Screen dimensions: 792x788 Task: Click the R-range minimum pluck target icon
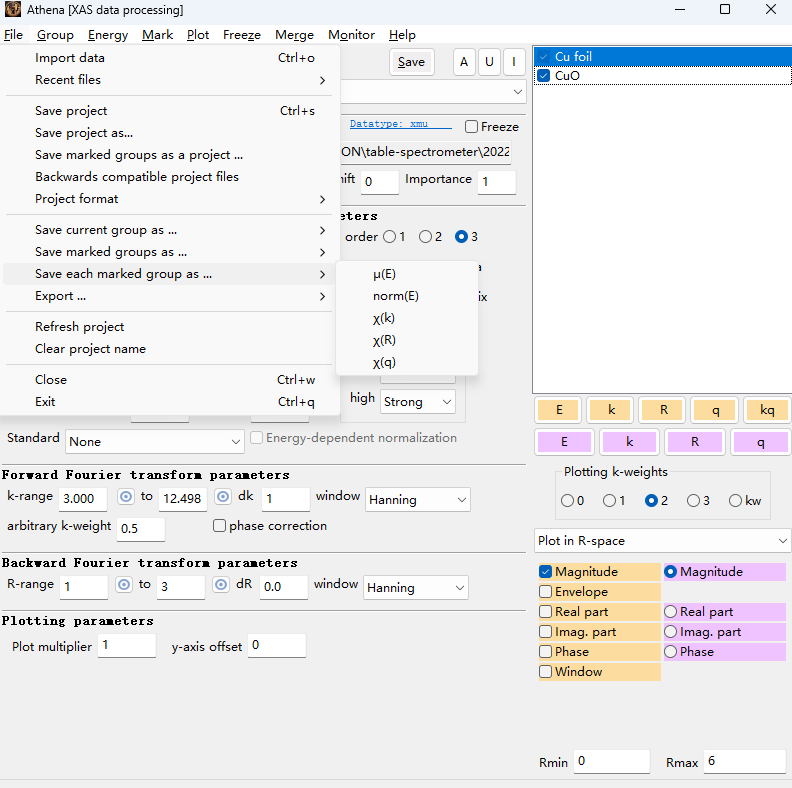pyautogui.click(x=123, y=585)
